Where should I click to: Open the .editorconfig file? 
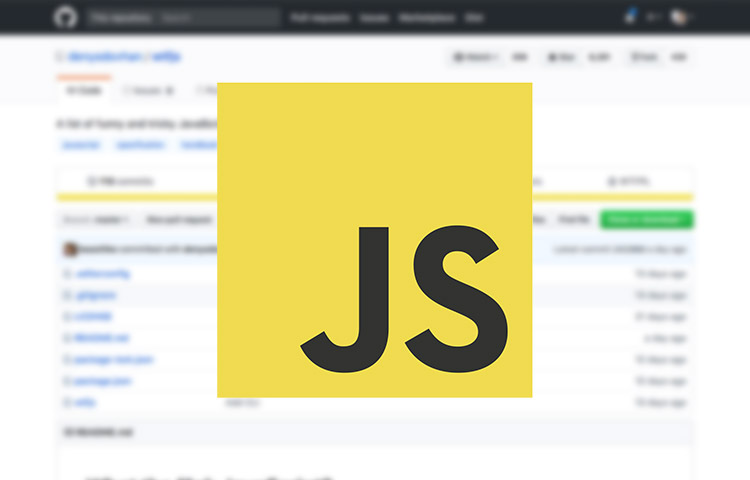[x=102, y=273]
